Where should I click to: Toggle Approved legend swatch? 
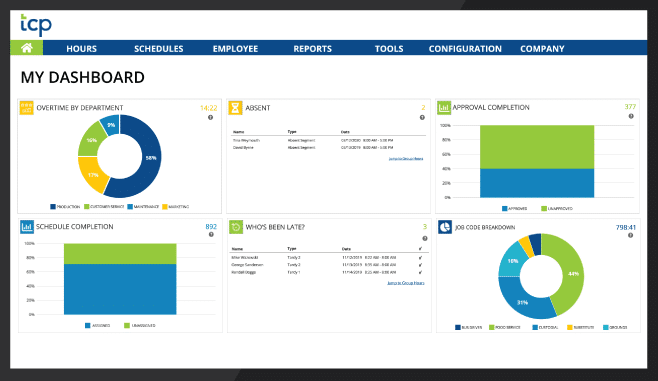click(x=504, y=209)
